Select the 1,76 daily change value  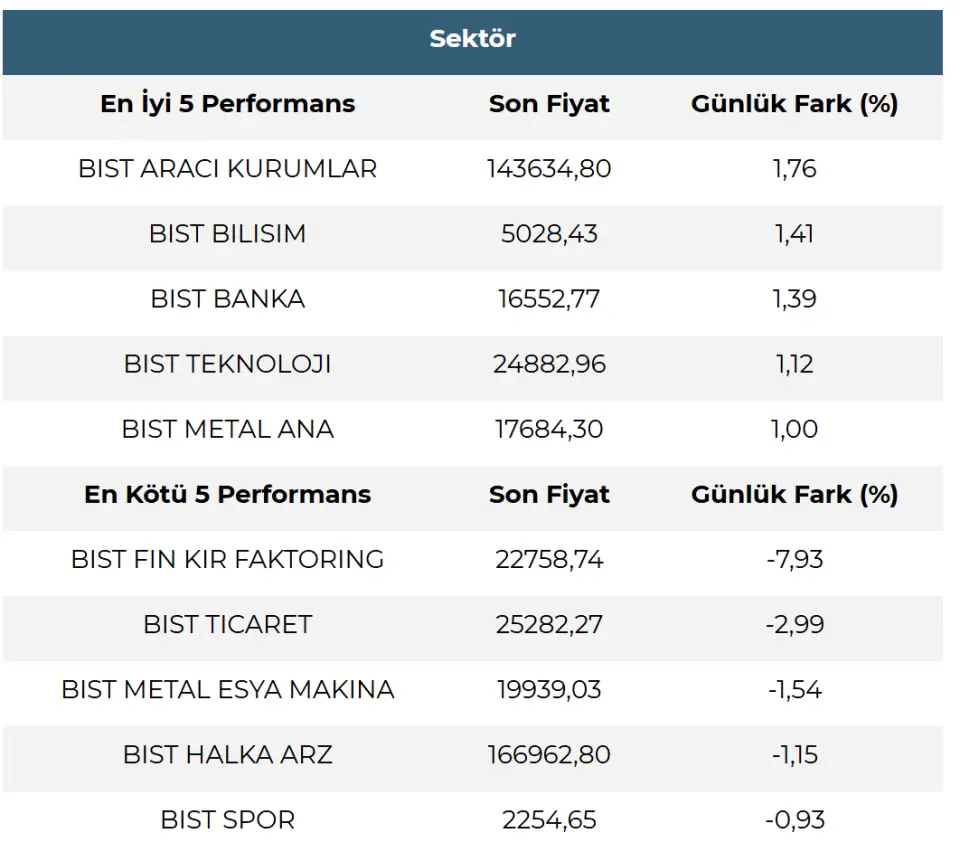click(x=794, y=169)
